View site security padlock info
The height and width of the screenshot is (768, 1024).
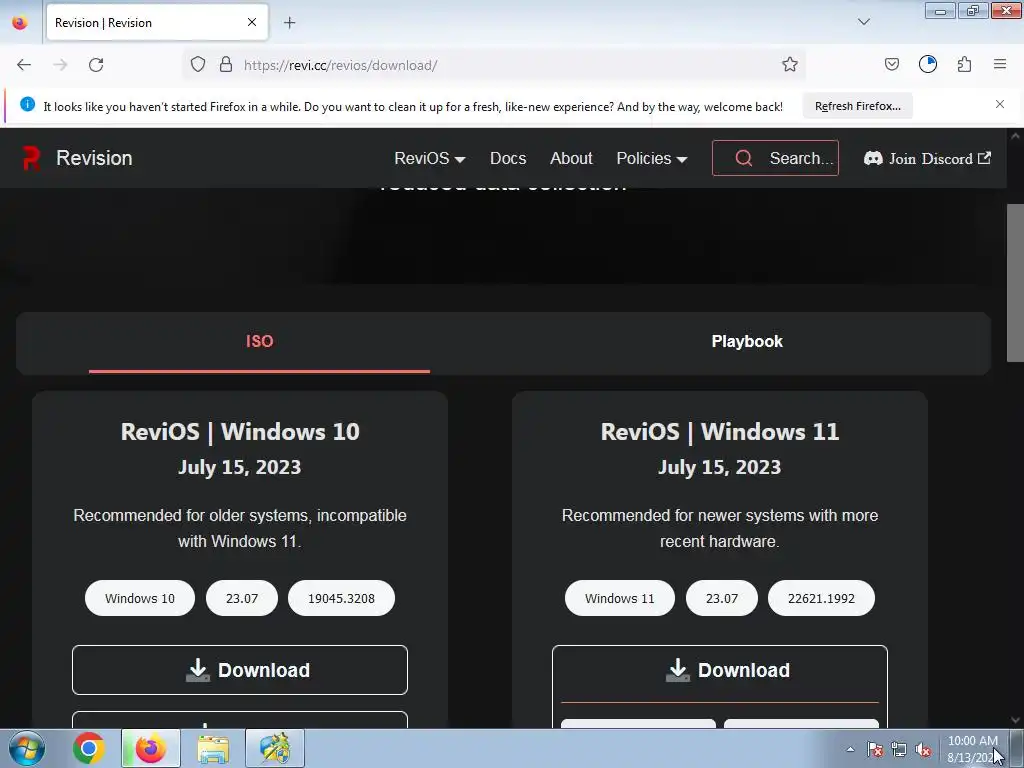[x=226, y=65]
